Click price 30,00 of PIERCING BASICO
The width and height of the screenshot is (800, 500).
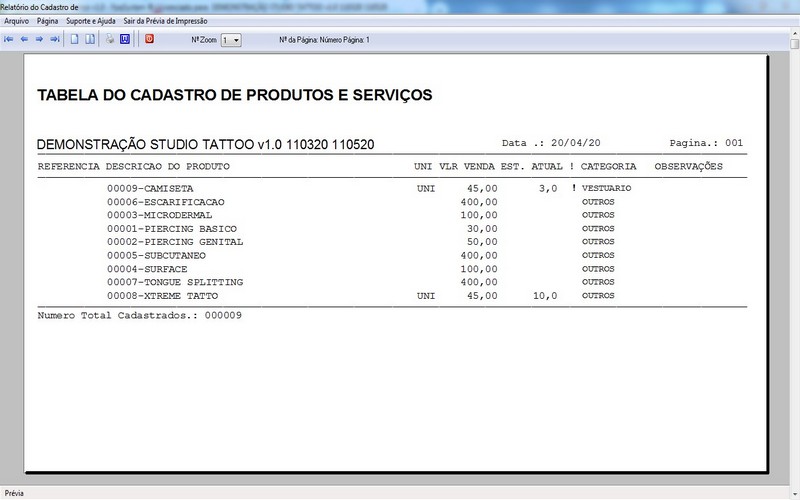[x=482, y=229]
